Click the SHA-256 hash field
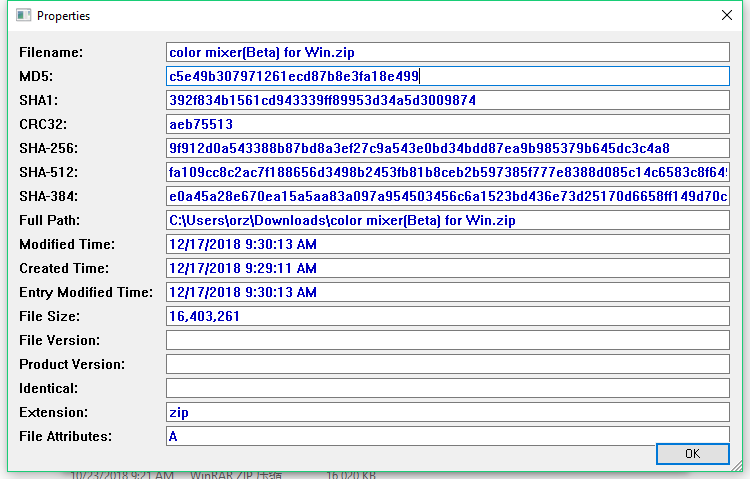 pyautogui.click(x=447, y=148)
